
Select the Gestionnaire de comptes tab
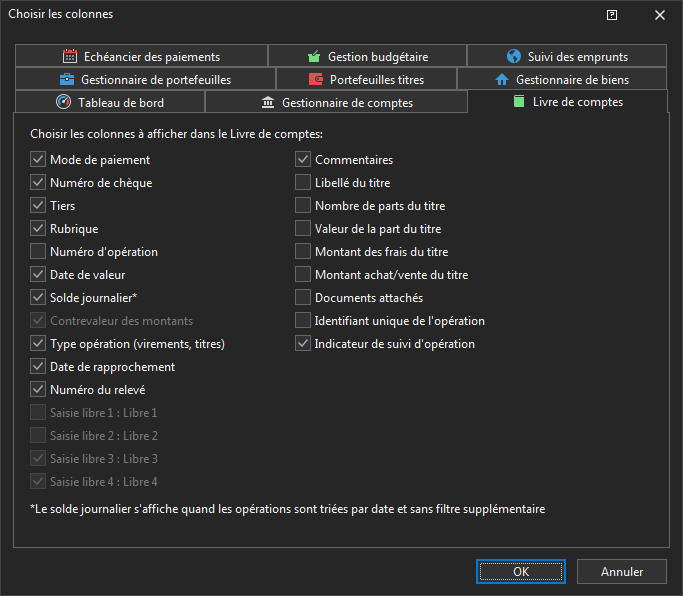point(336,102)
